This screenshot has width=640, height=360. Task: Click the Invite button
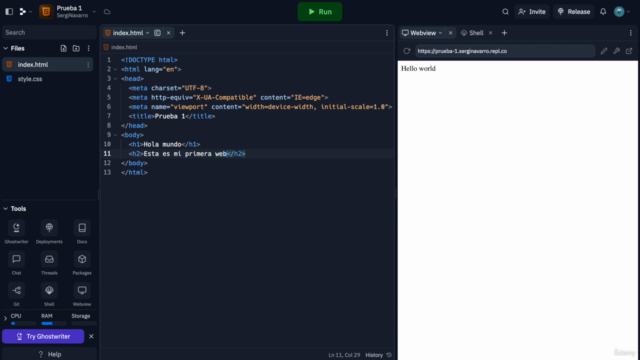532,12
